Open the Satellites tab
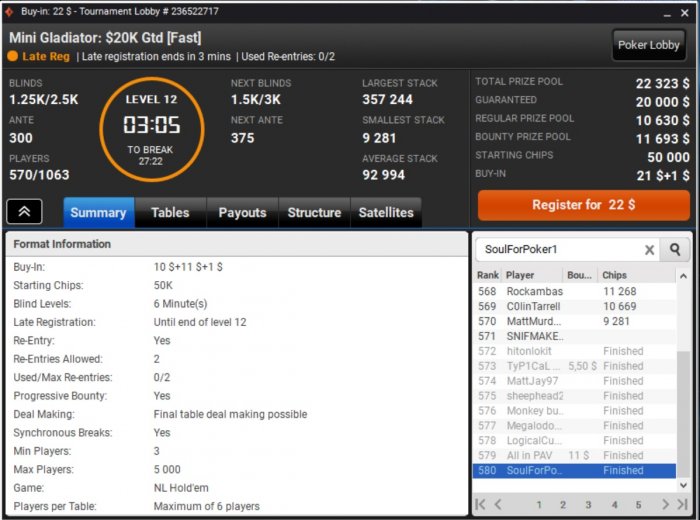Screen dimensions: 700x520 coord(386,212)
